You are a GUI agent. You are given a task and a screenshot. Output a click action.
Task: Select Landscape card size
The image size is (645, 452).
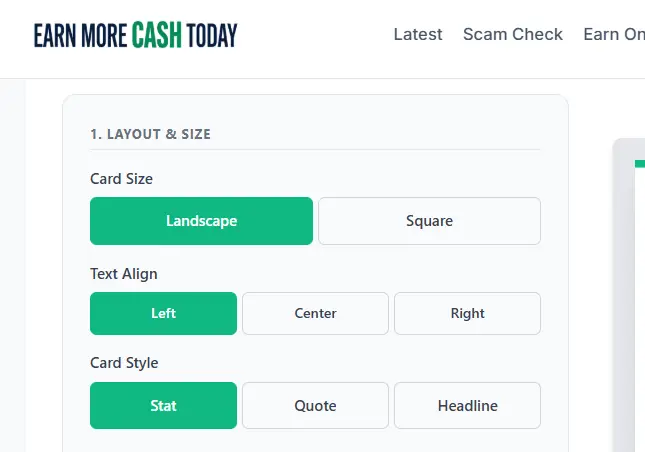pyautogui.click(x=201, y=221)
